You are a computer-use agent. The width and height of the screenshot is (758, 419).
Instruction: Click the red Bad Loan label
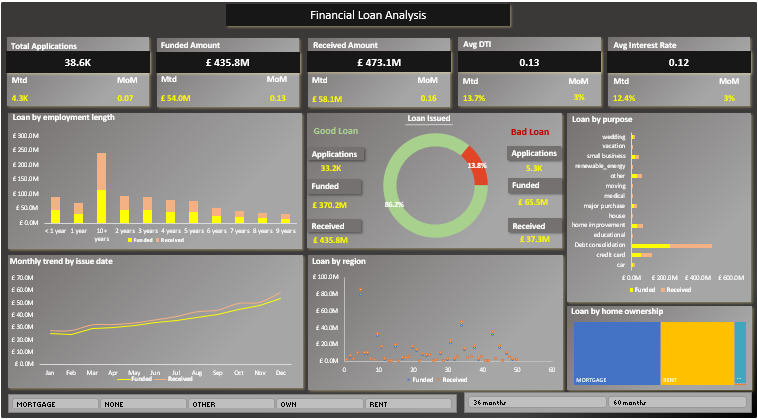click(x=530, y=132)
